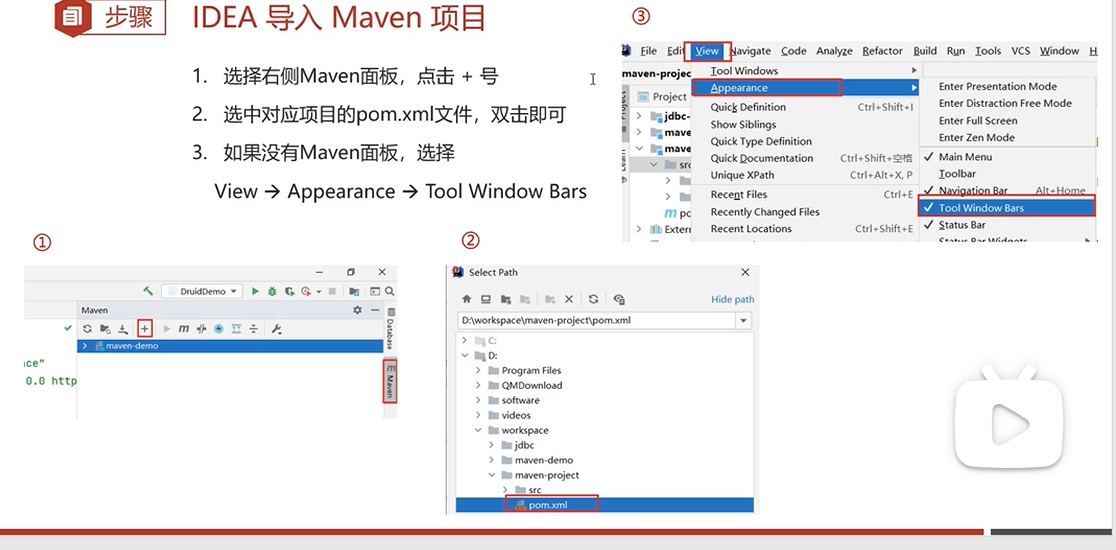The width and height of the screenshot is (1116, 550).
Task: Select Appearance in the View menu
Action: pyautogui.click(x=806, y=88)
